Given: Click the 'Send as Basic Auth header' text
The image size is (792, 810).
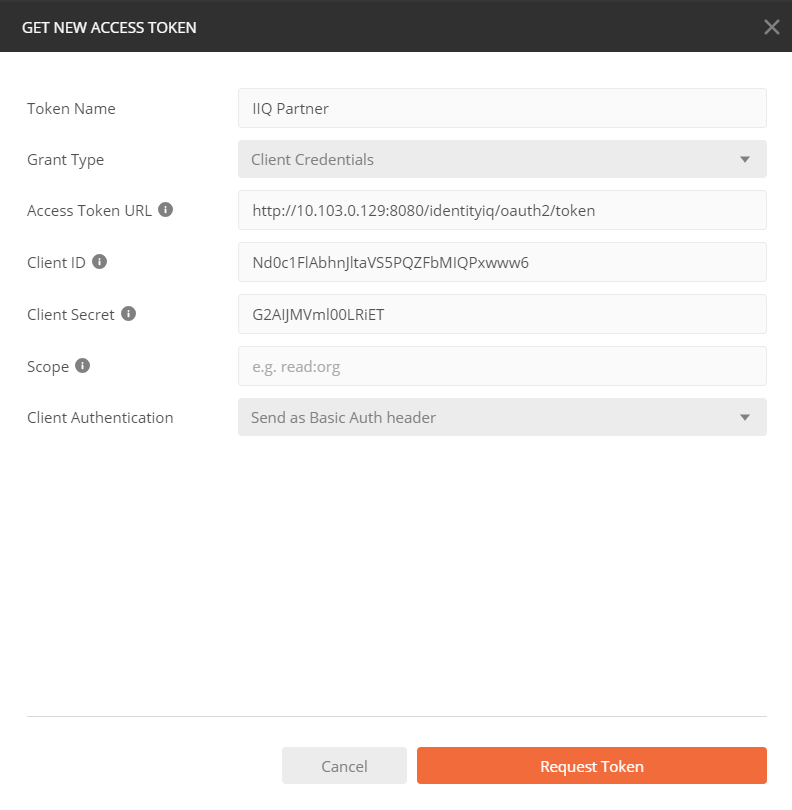Looking at the screenshot, I should pyautogui.click(x=343, y=418).
